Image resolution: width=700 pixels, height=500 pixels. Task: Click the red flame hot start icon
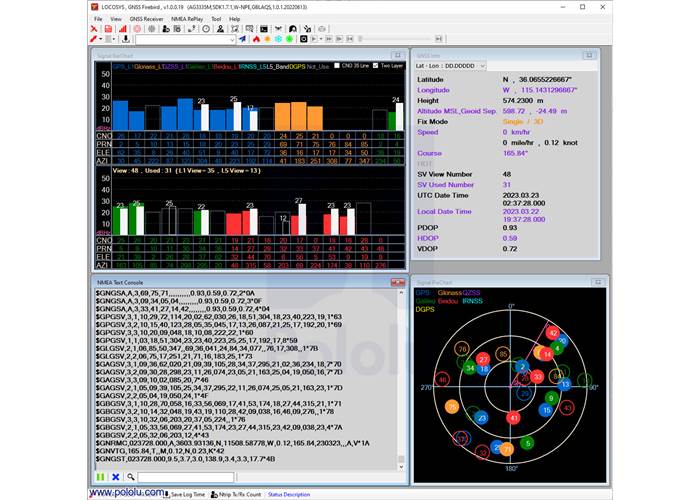point(256,40)
